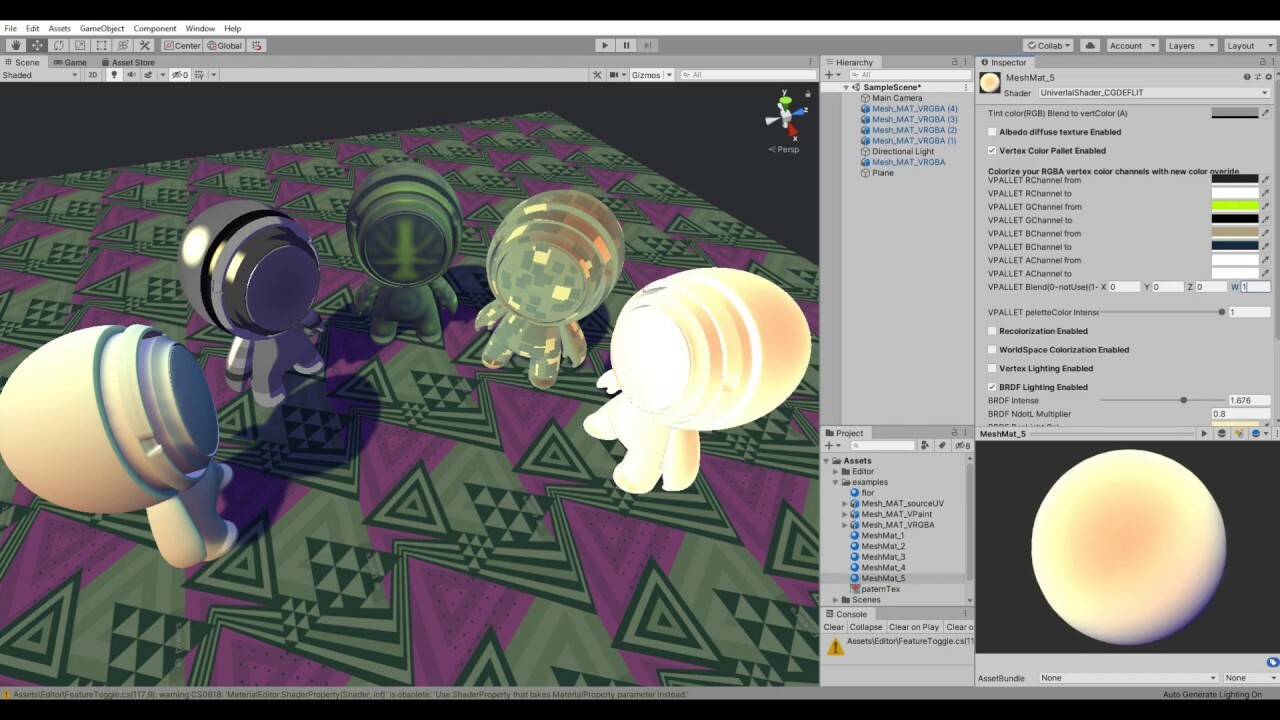Viewport: 1280px width, 720px height.
Task: Play the material preview animation
Action: (x=1204, y=434)
